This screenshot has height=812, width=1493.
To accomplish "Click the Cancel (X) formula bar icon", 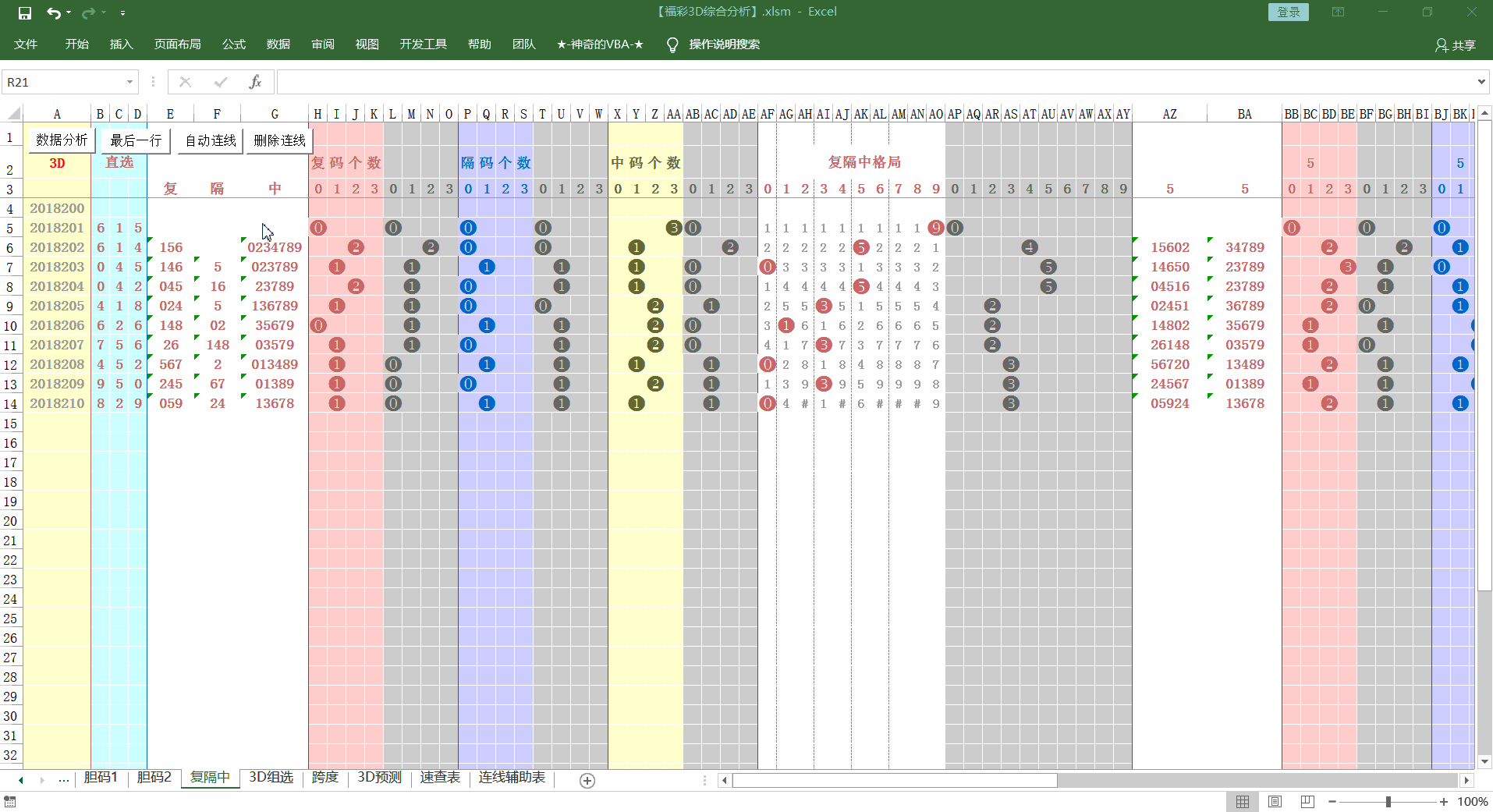I will coord(185,82).
